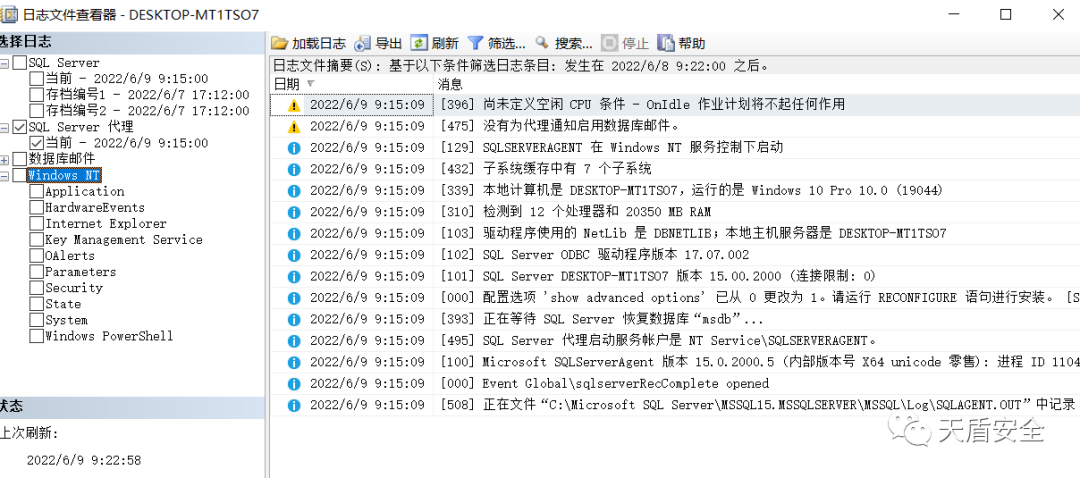Image resolution: width=1080 pixels, height=478 pixels.
Task: Click the 停止 button text
Action: tap(635, 43)
